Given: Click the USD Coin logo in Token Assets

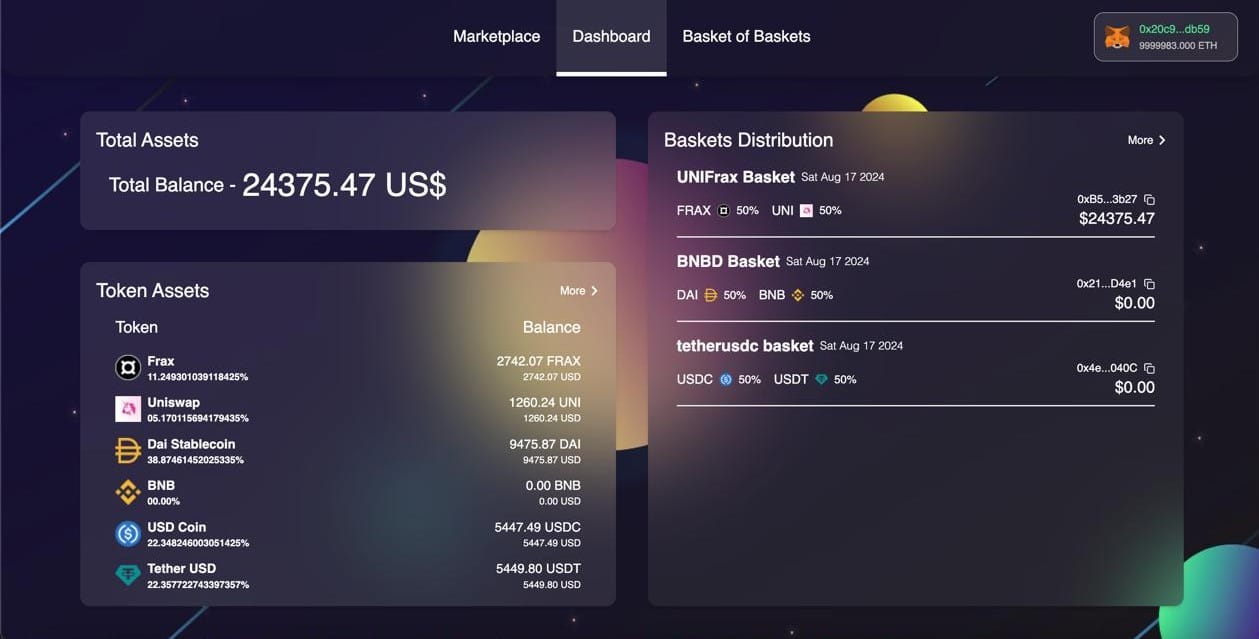Looking at the screenshot, I should pos(128,534).
